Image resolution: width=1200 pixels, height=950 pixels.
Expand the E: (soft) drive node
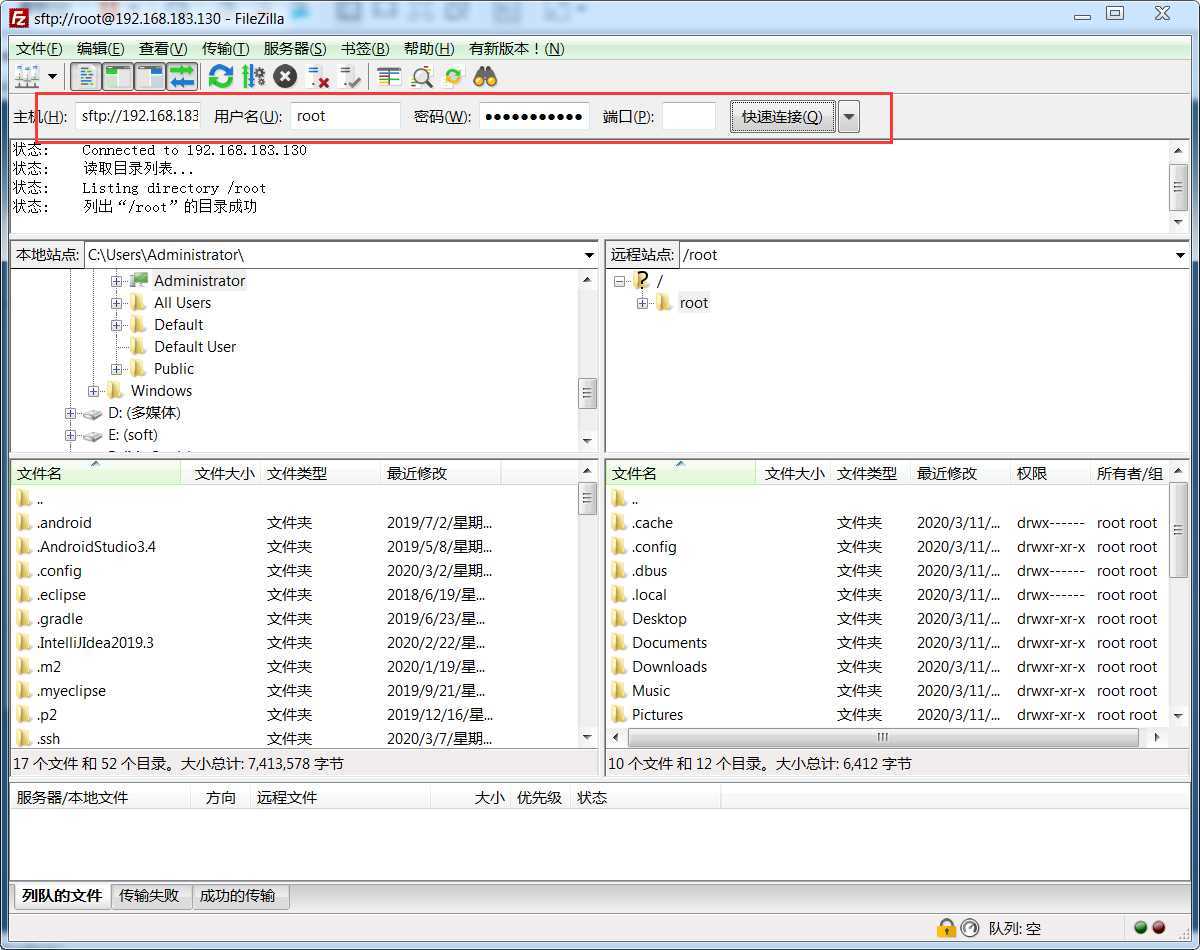pyautogui.click(x=71, y=435)
